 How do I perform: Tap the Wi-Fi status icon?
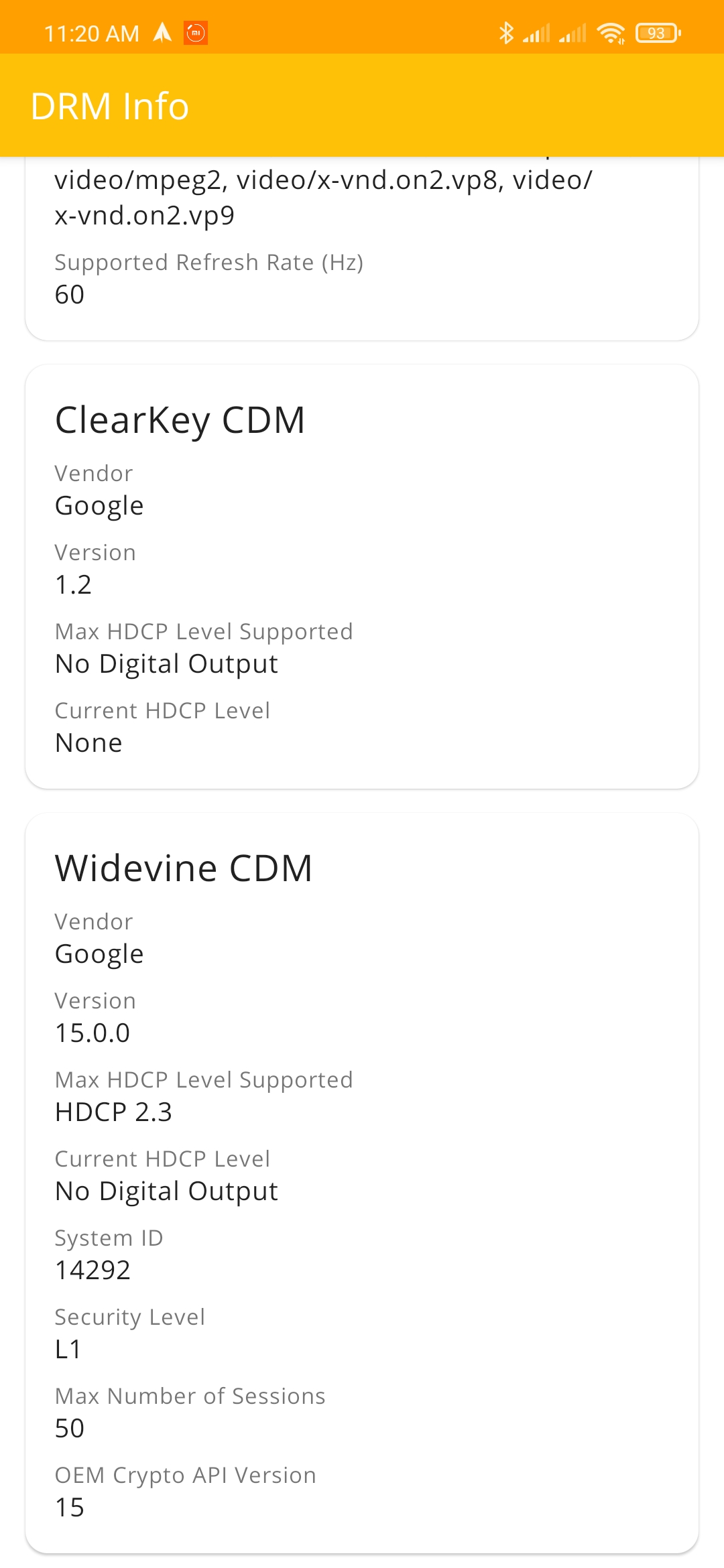click(x=611, y=33)
